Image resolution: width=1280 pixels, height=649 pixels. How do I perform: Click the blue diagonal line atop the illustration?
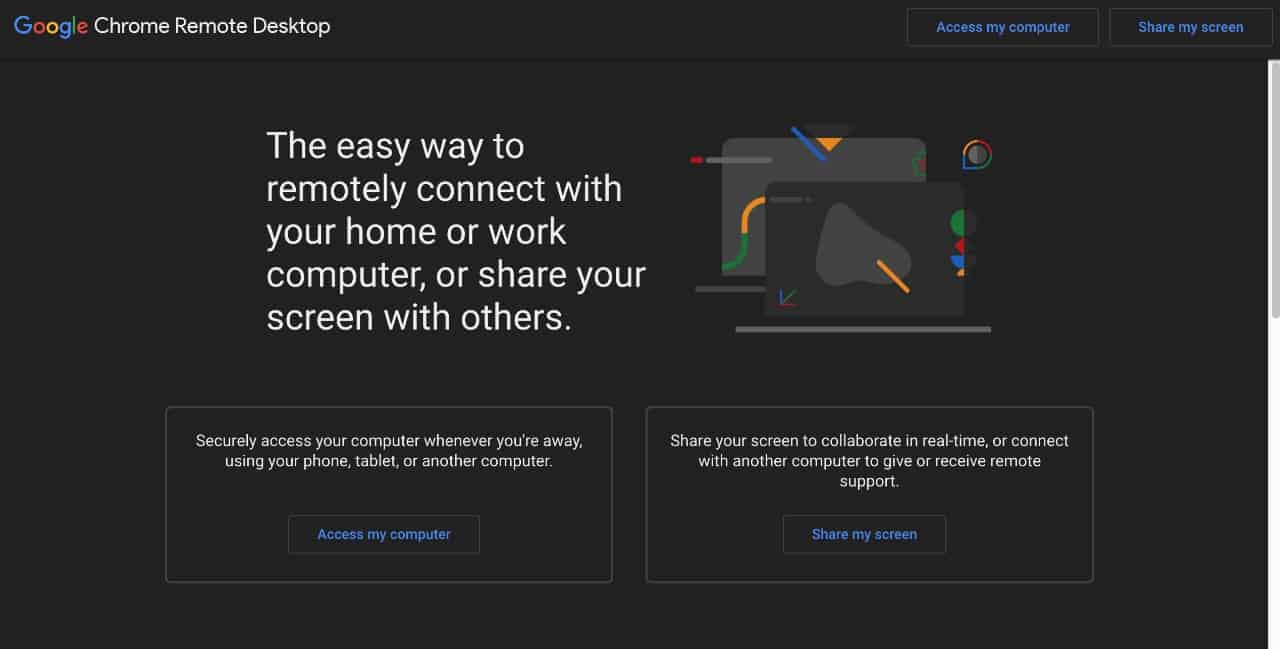(x=808, y=143)
